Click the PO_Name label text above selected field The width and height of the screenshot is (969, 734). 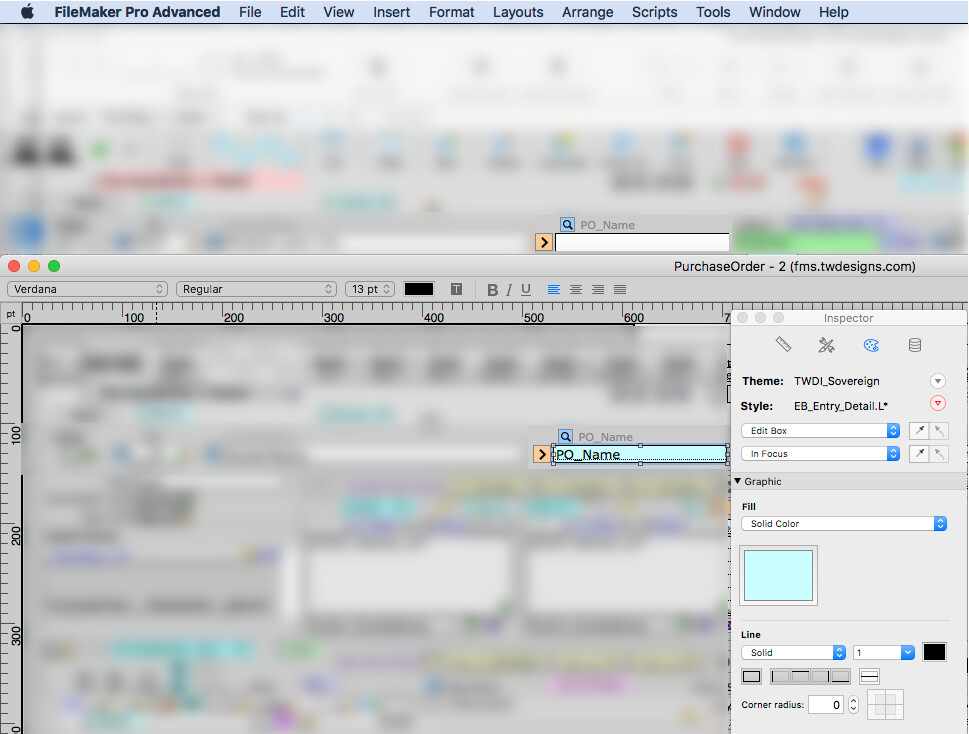click(606, 437)
